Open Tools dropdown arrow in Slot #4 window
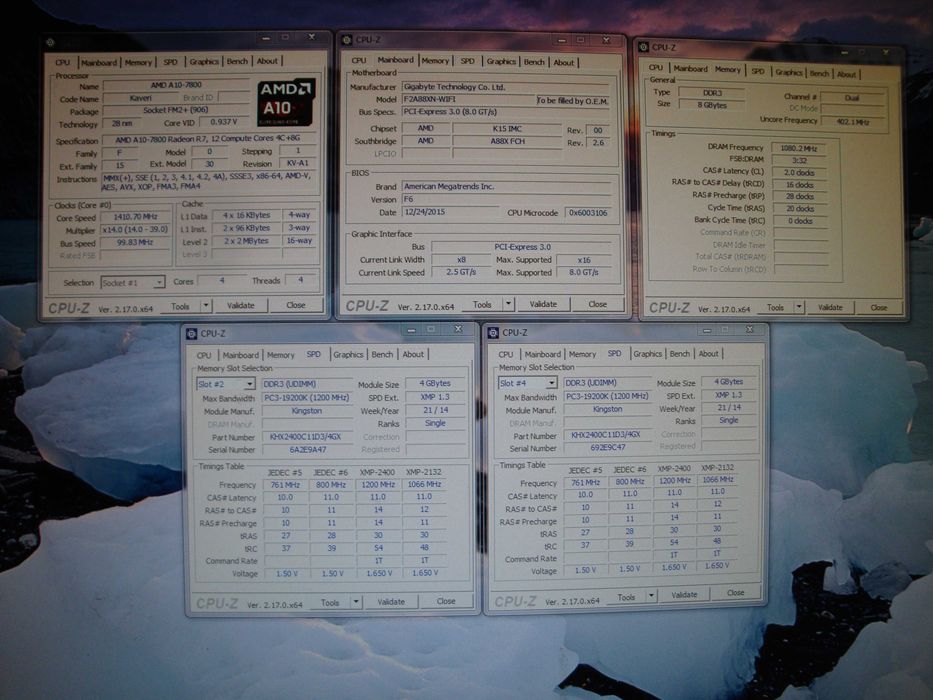This screenshot has width=933, height=700. pyautogui.click(x=651, y=596)
